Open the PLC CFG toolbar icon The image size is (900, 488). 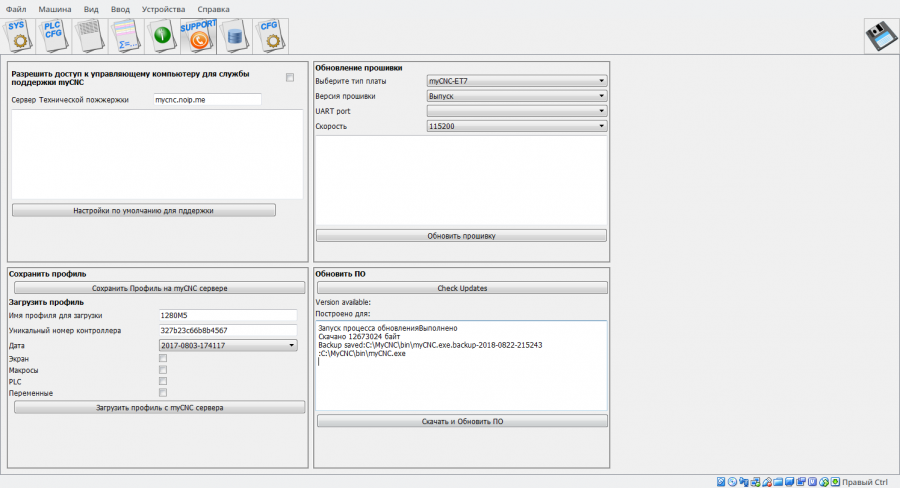click(55, 36)
